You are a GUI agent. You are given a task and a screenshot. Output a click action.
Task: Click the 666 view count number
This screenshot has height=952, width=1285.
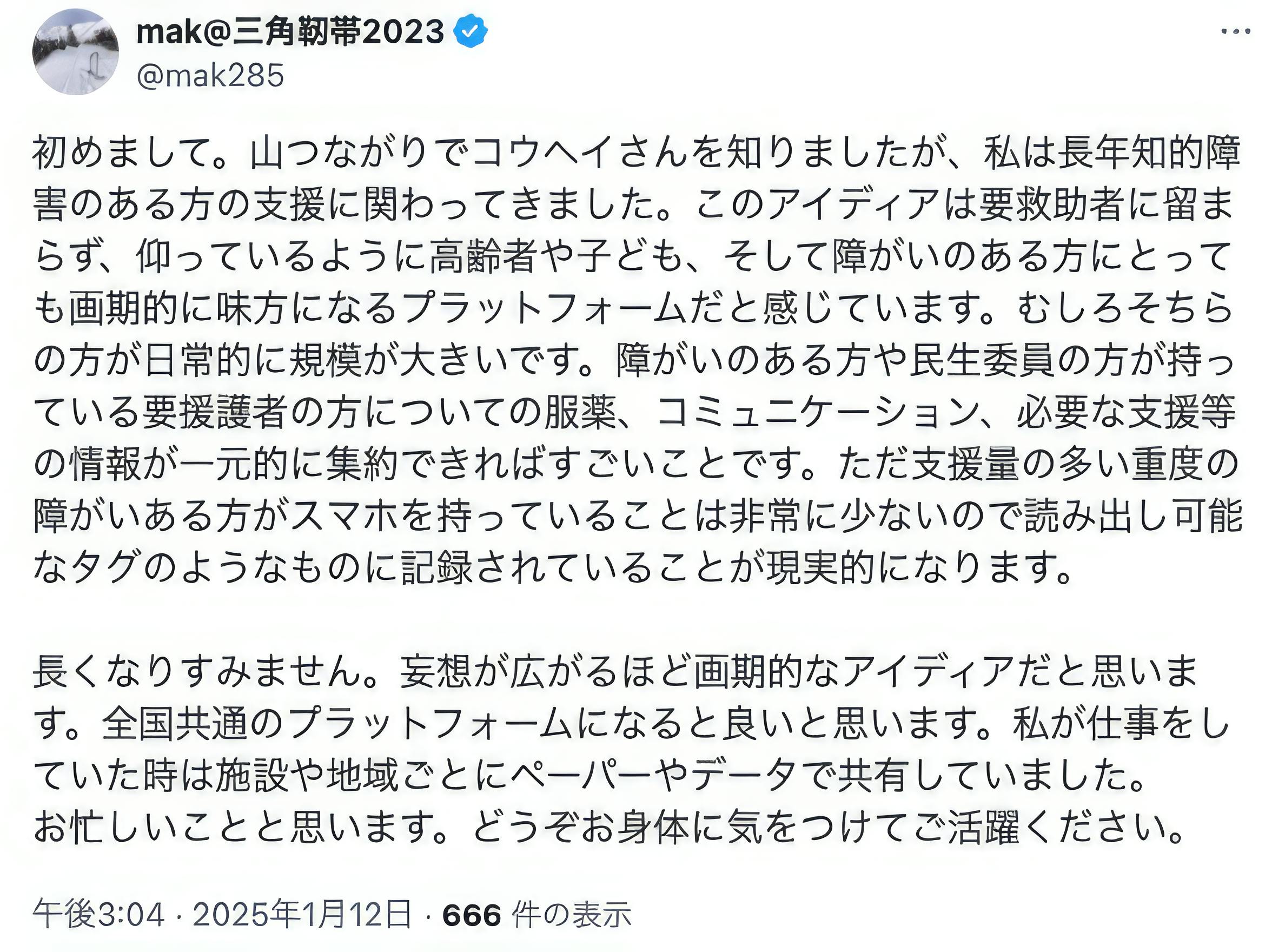point(472,915)
